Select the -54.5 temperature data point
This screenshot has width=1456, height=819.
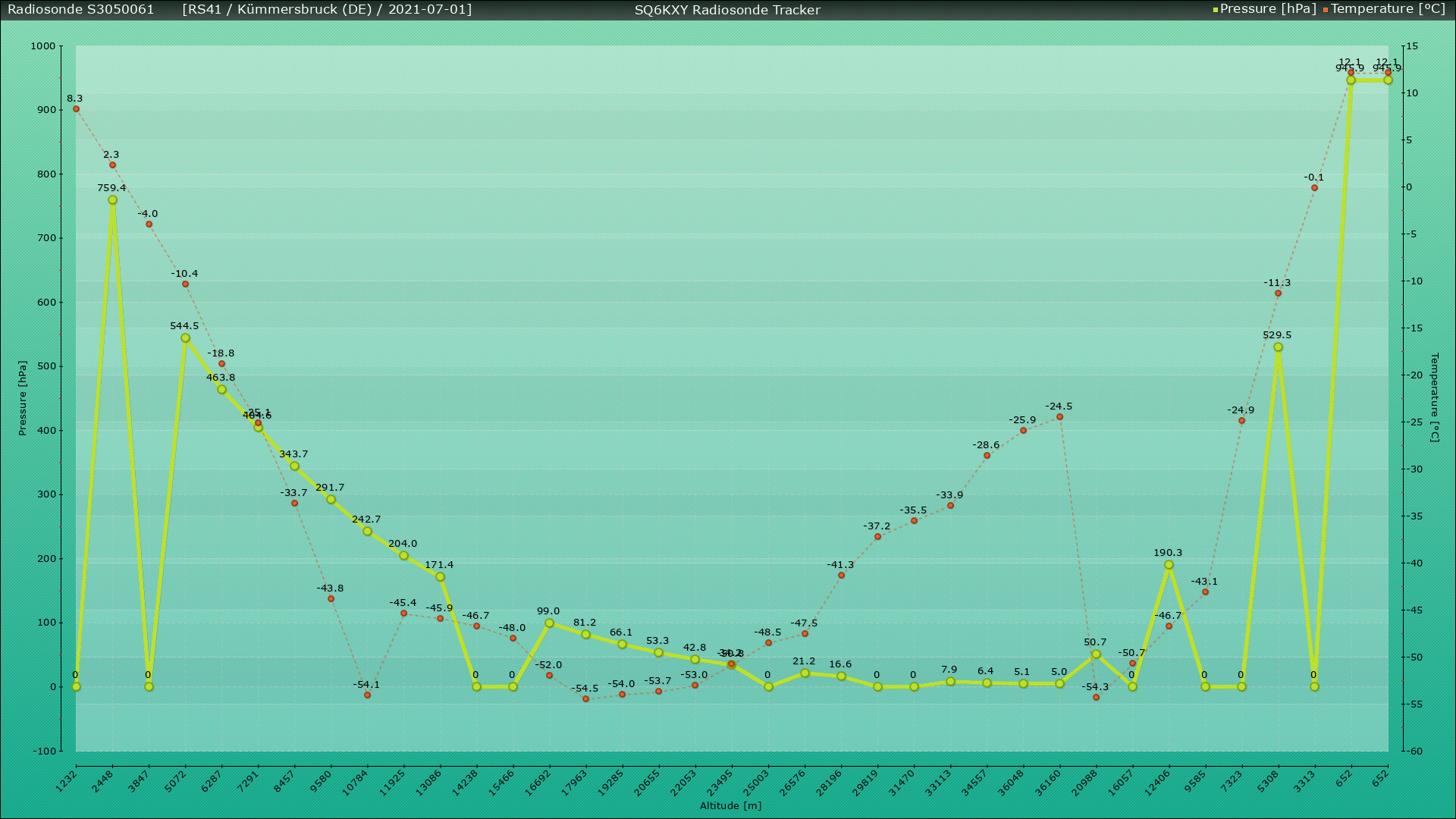[x=585, y=699]
